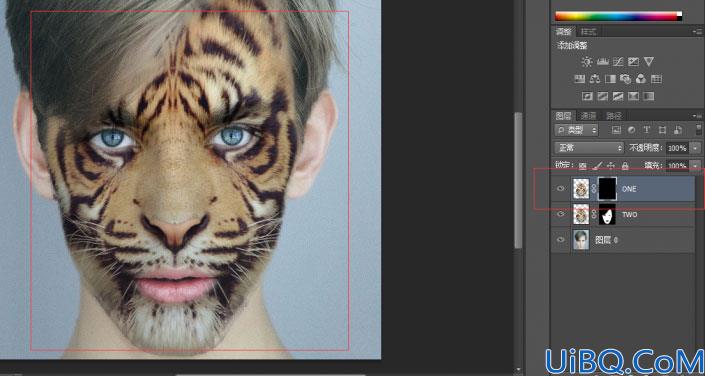Add a Levels adjustment layer

[602, 62]
